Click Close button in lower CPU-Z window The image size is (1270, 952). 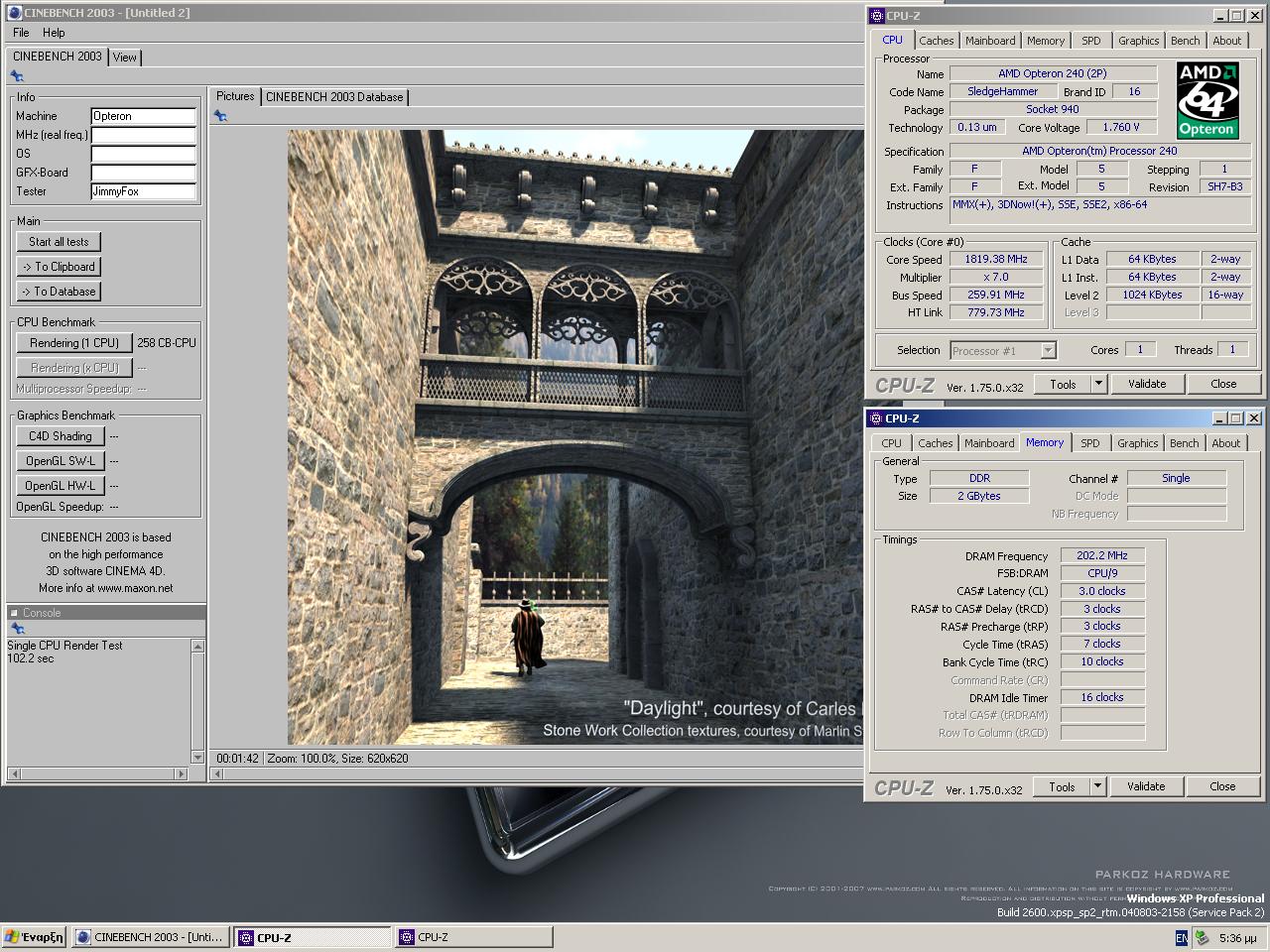pos(1222,786)
